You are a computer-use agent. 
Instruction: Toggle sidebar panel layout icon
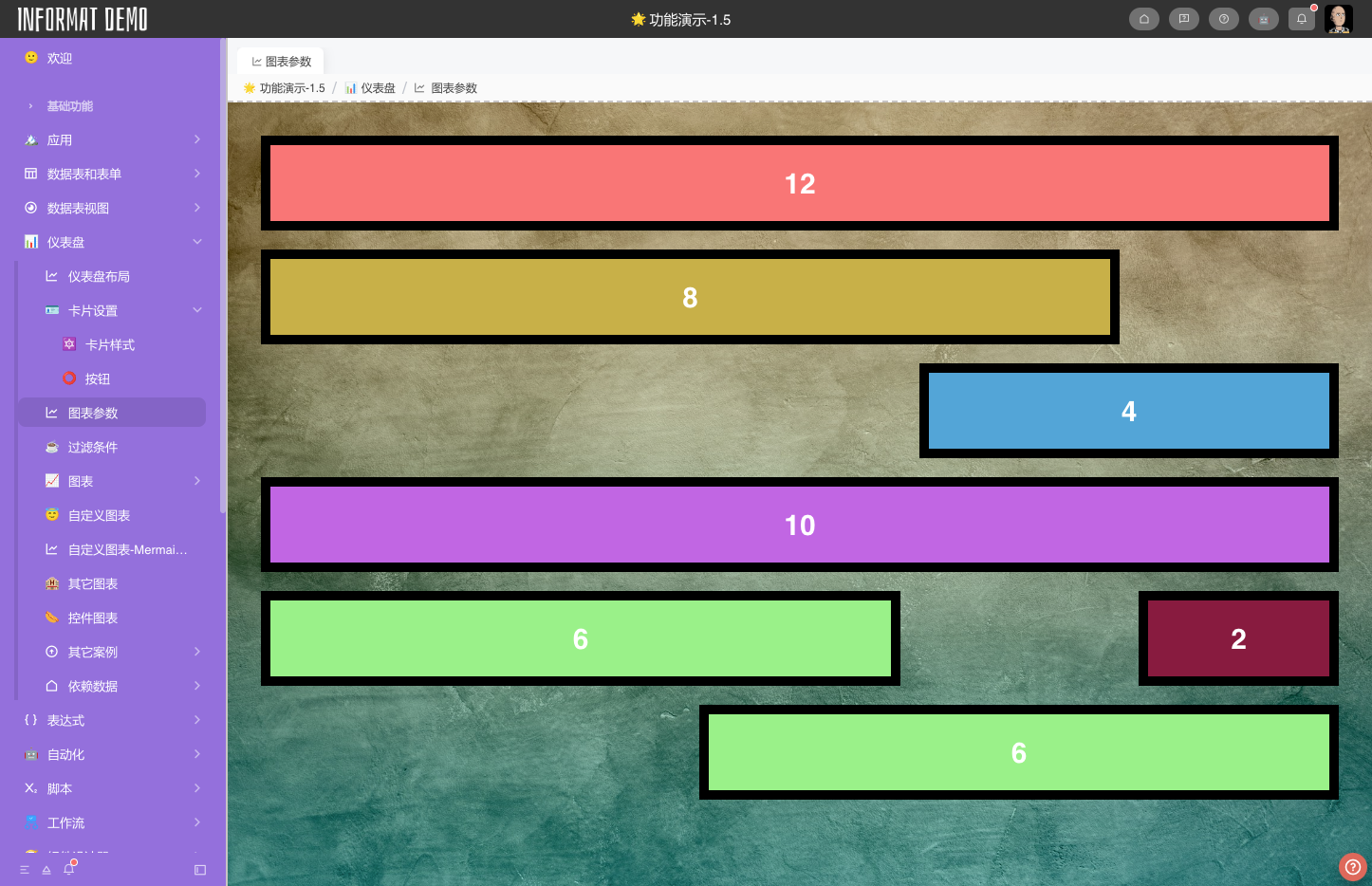tap(200, 870)
